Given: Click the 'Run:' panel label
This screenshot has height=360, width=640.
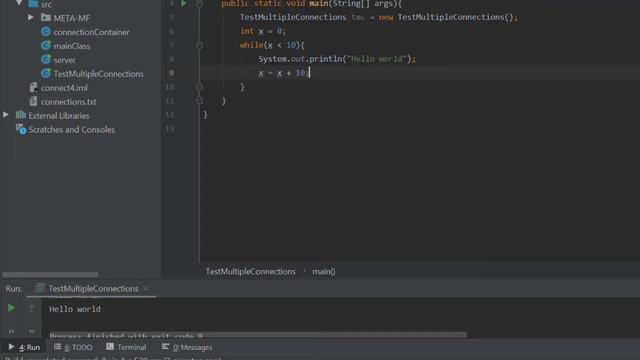Looking at the screenshot, I should [x=14, y=289].
